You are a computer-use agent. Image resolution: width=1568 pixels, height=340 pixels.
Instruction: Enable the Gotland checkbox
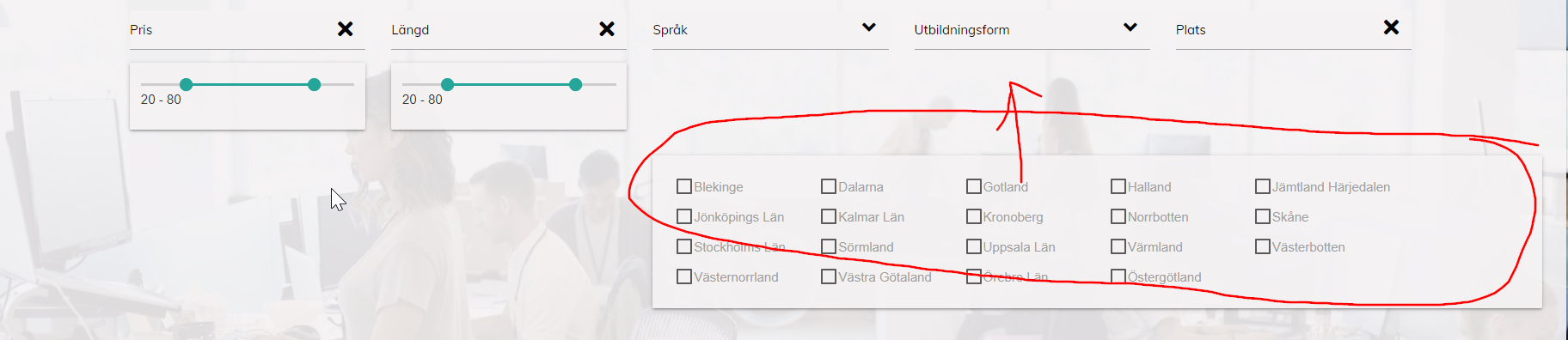tap(974, 186)
